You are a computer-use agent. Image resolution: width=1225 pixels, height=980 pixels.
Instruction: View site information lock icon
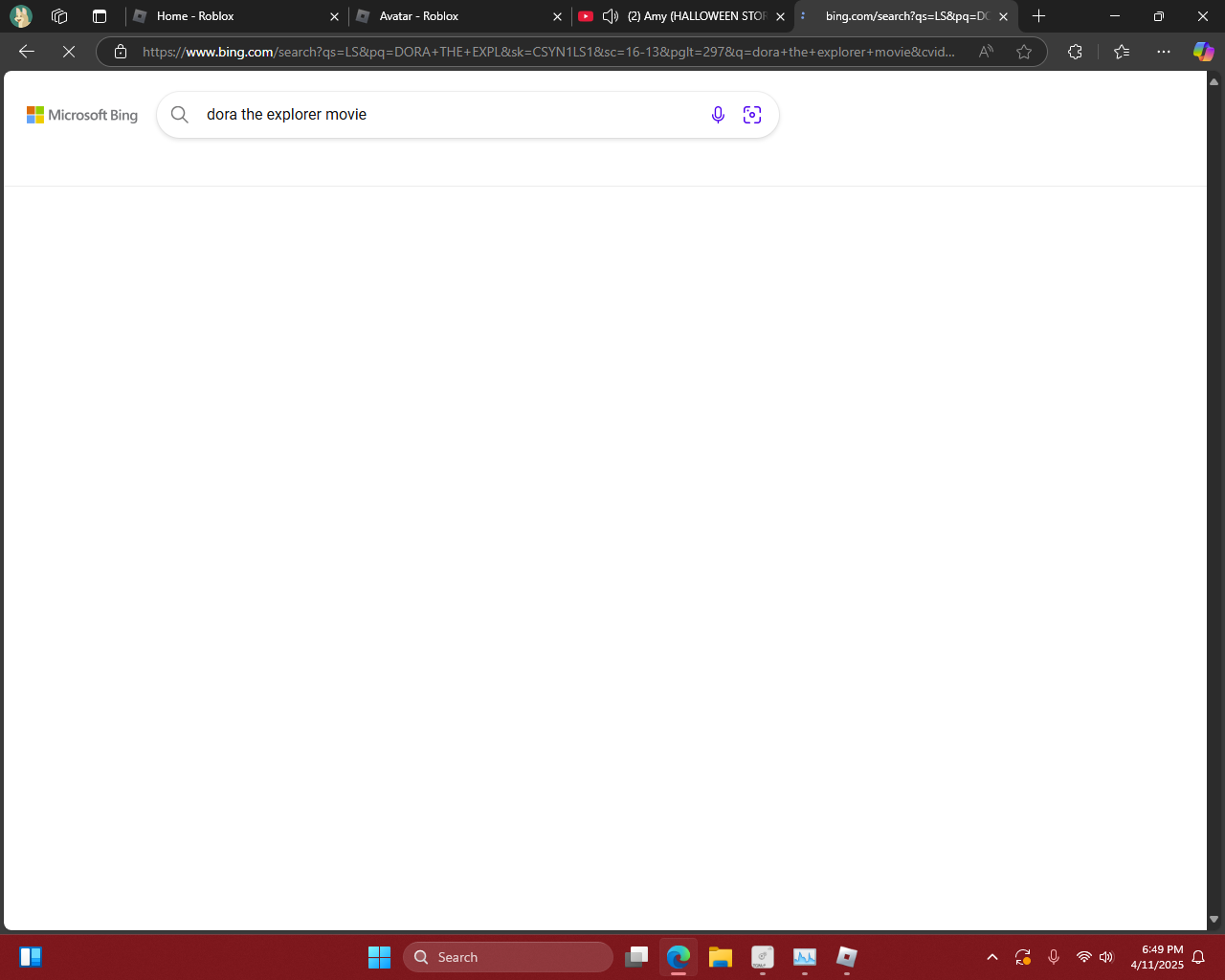121,52
